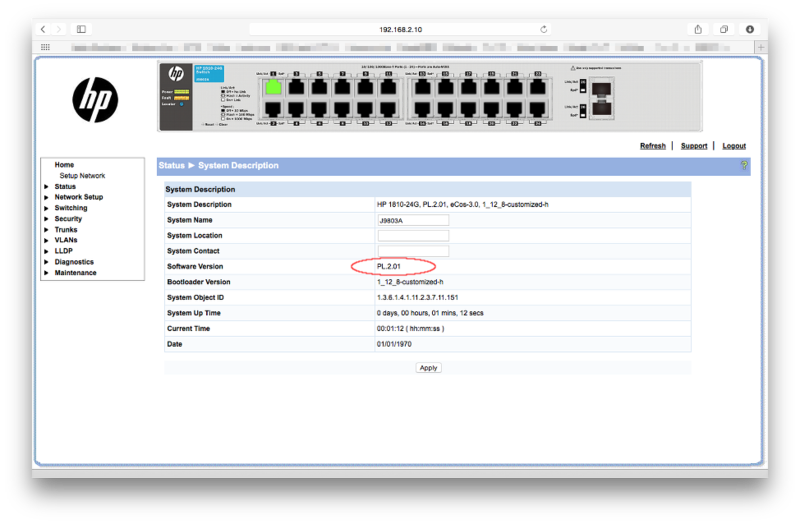The width and height of the screenshot is (800, 524).
Task: Click the HP badge on switch image
Action: (176, 73)
